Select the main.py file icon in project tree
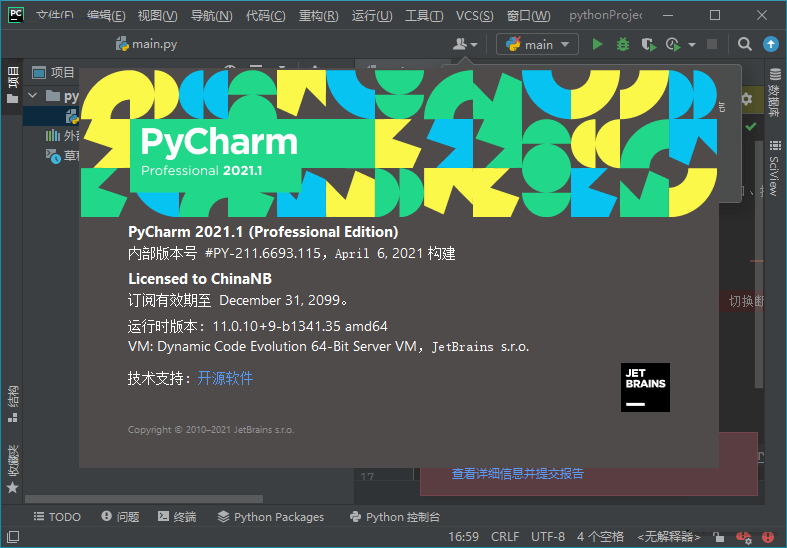787x548 pixels. [72, 116]
